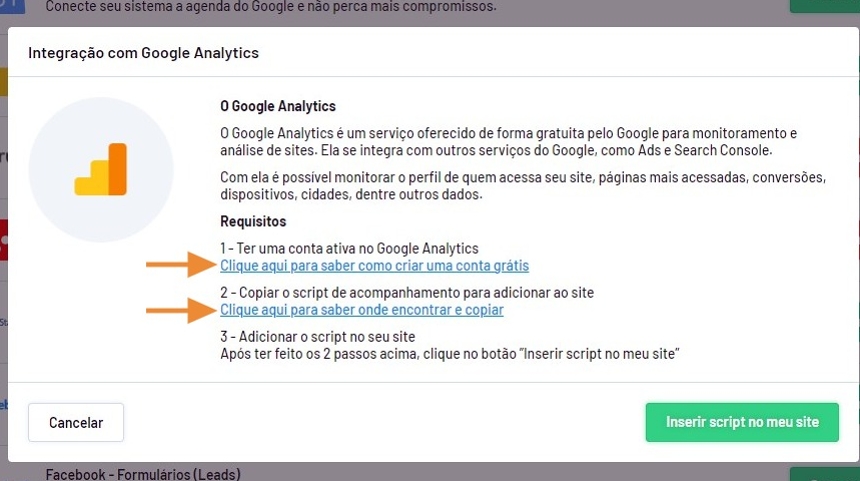Click Inserir script no meu site button
This screenshot has height=481, width=860.
(742, 422)
